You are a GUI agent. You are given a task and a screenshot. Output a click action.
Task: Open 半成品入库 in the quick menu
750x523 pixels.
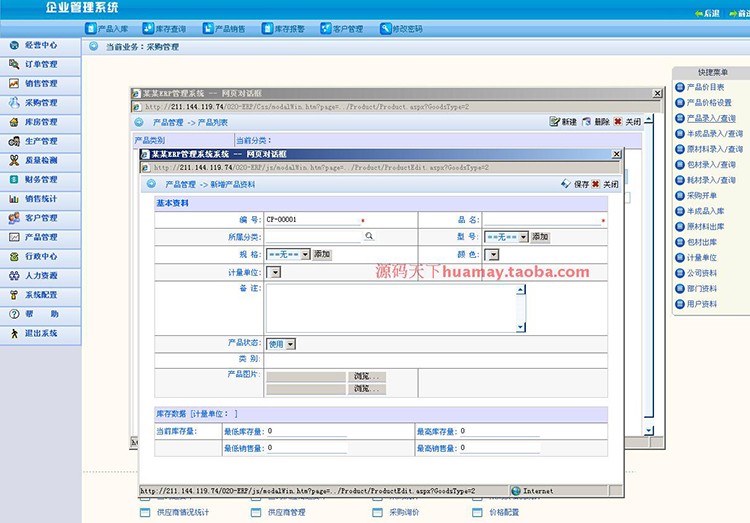(x=700, y=211)
